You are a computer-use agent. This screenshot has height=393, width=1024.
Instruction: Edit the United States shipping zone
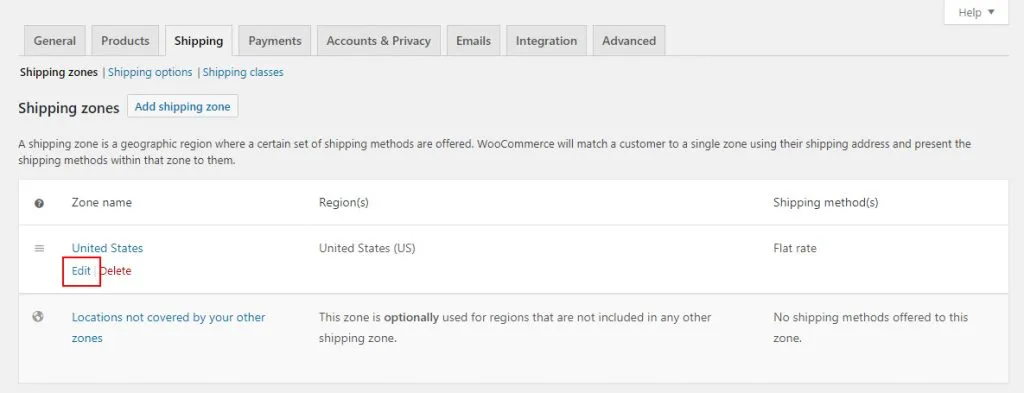81,271
